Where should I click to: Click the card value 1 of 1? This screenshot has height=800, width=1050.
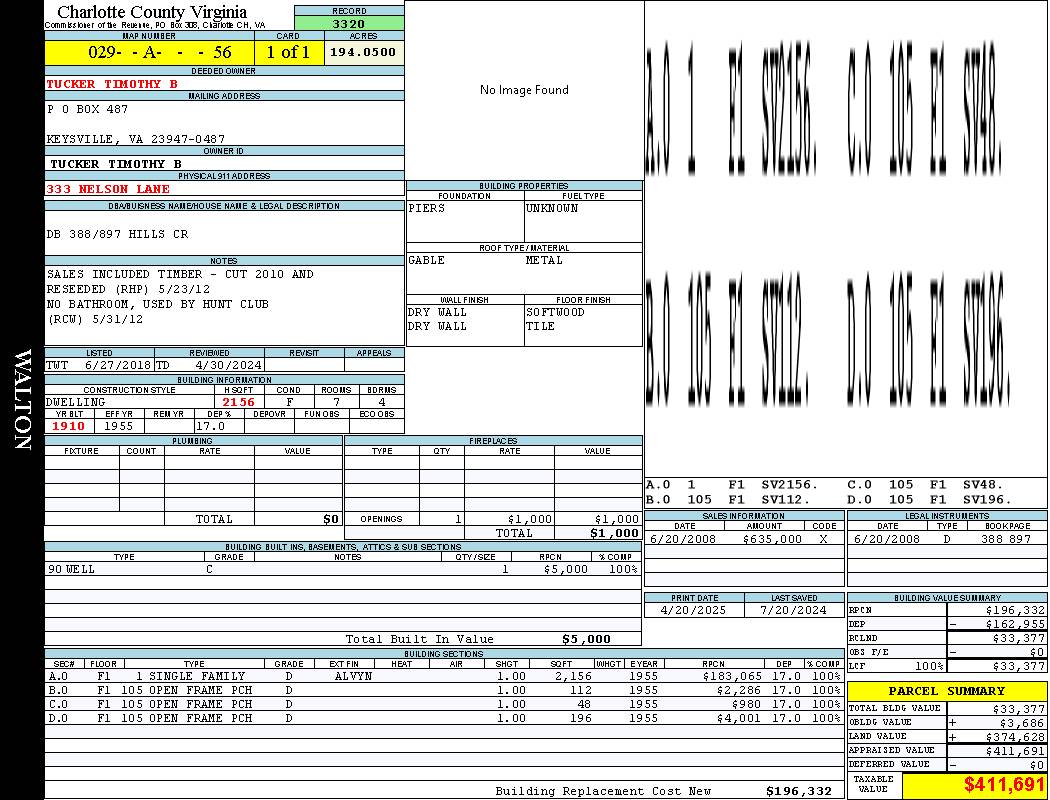click(288, 52)
